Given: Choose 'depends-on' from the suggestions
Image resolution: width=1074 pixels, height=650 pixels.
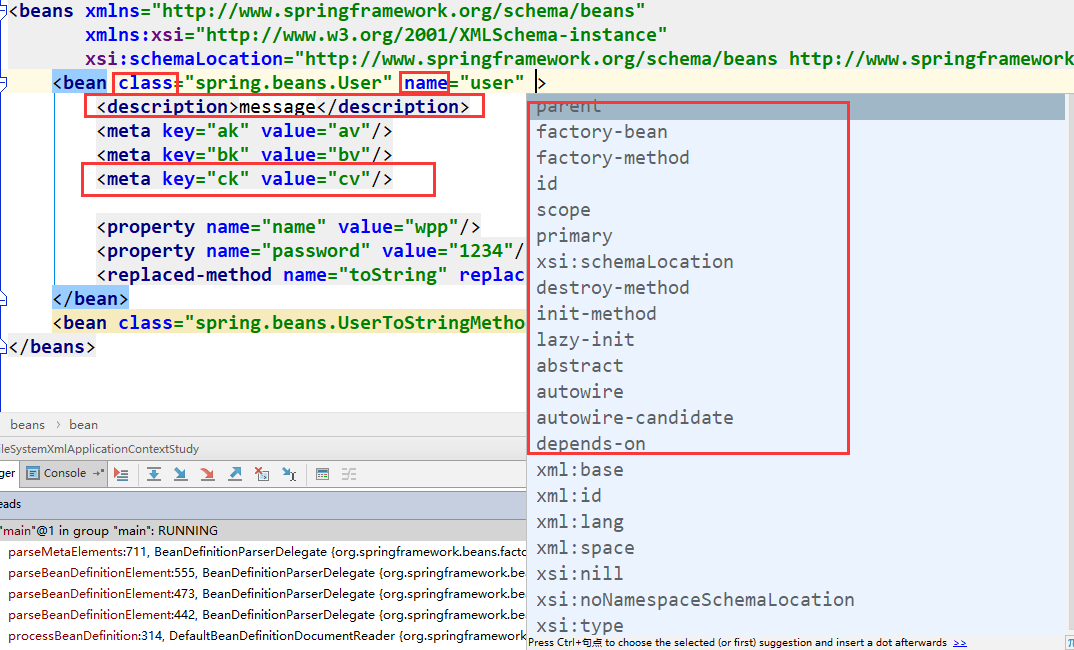Looking at the screenshot, I should pyautogui.click(x=796, y=444).
